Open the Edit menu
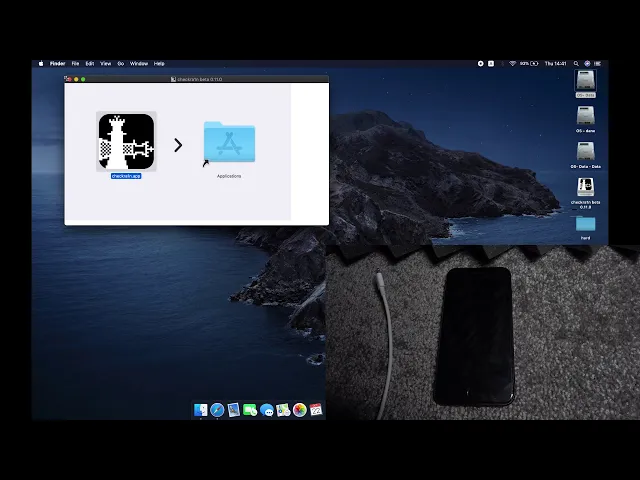Image resolution: width=640 pixels, height=480 pixels. (90, 64)
